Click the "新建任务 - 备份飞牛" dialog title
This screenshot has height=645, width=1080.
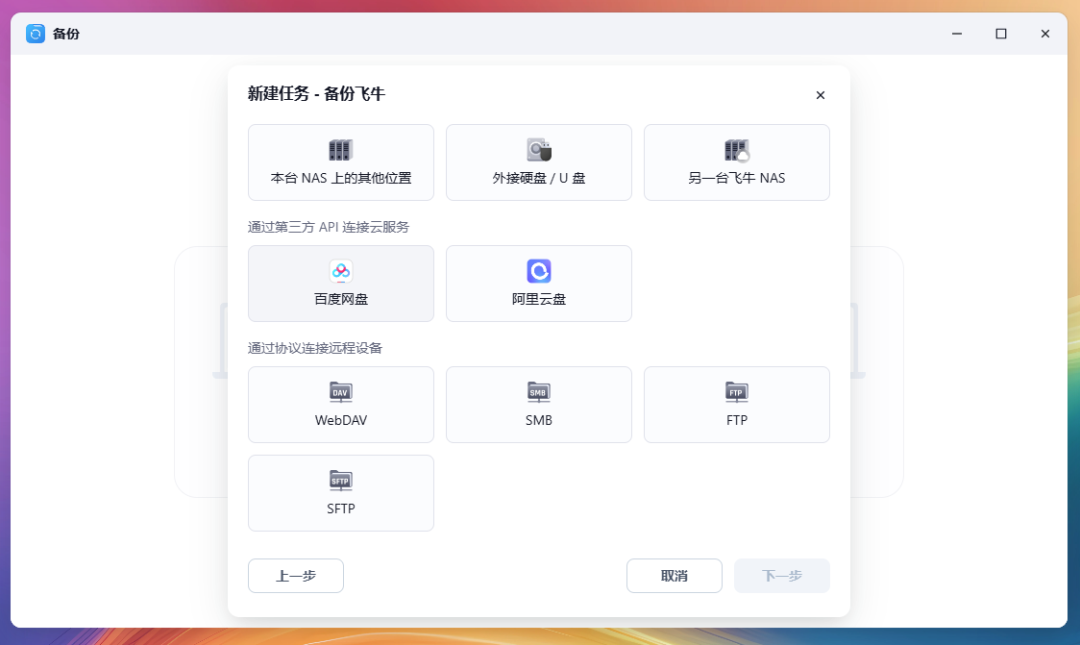(x=316, y=94)
